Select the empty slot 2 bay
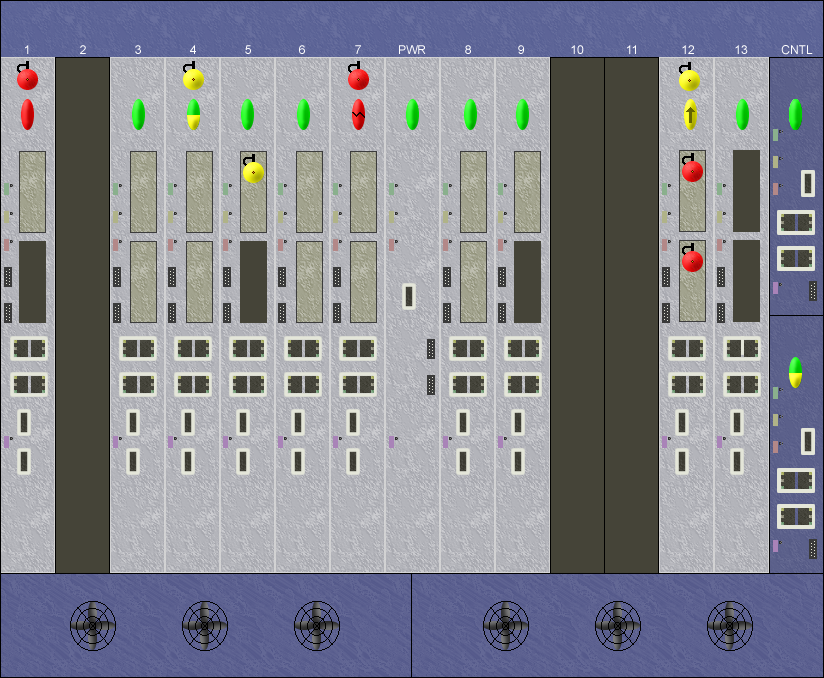This screenshot has width=824, height=678. [83, 315]
